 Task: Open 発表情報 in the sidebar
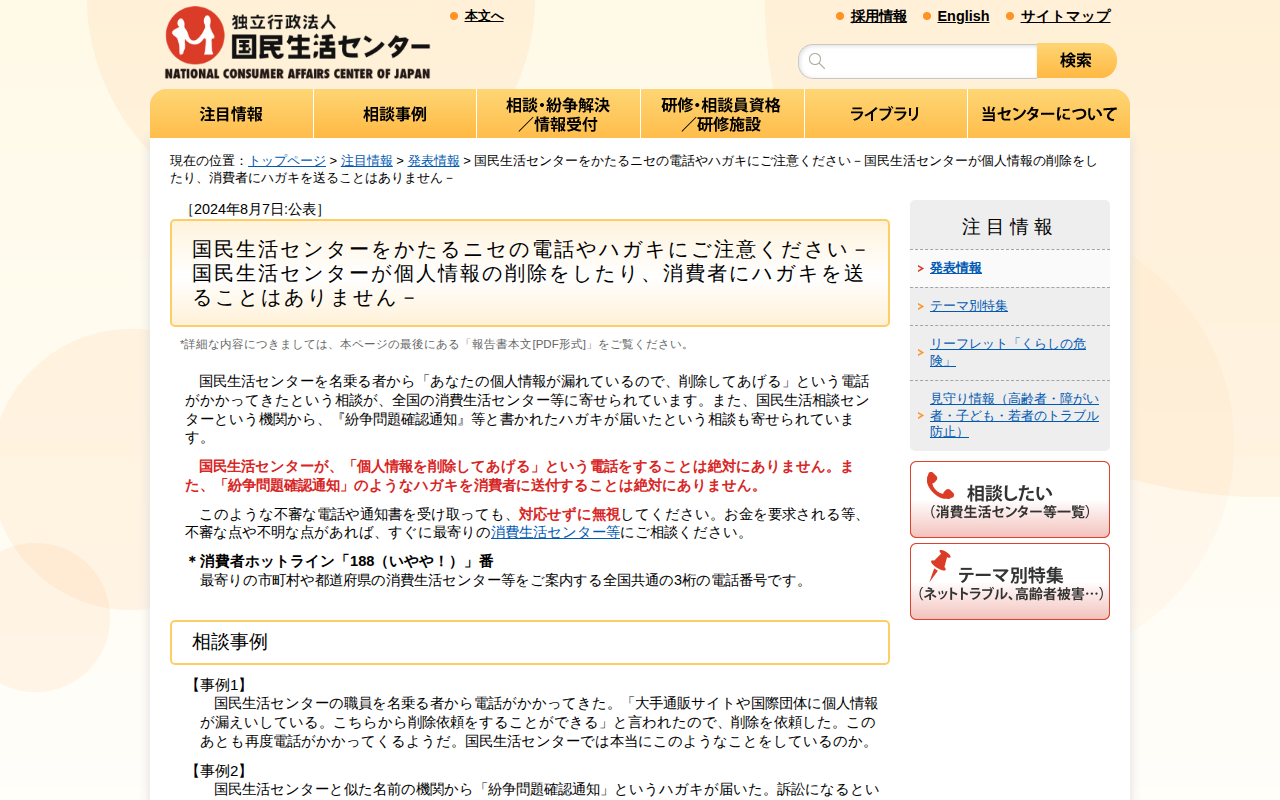pyautogui.click(x=956, y=268)
